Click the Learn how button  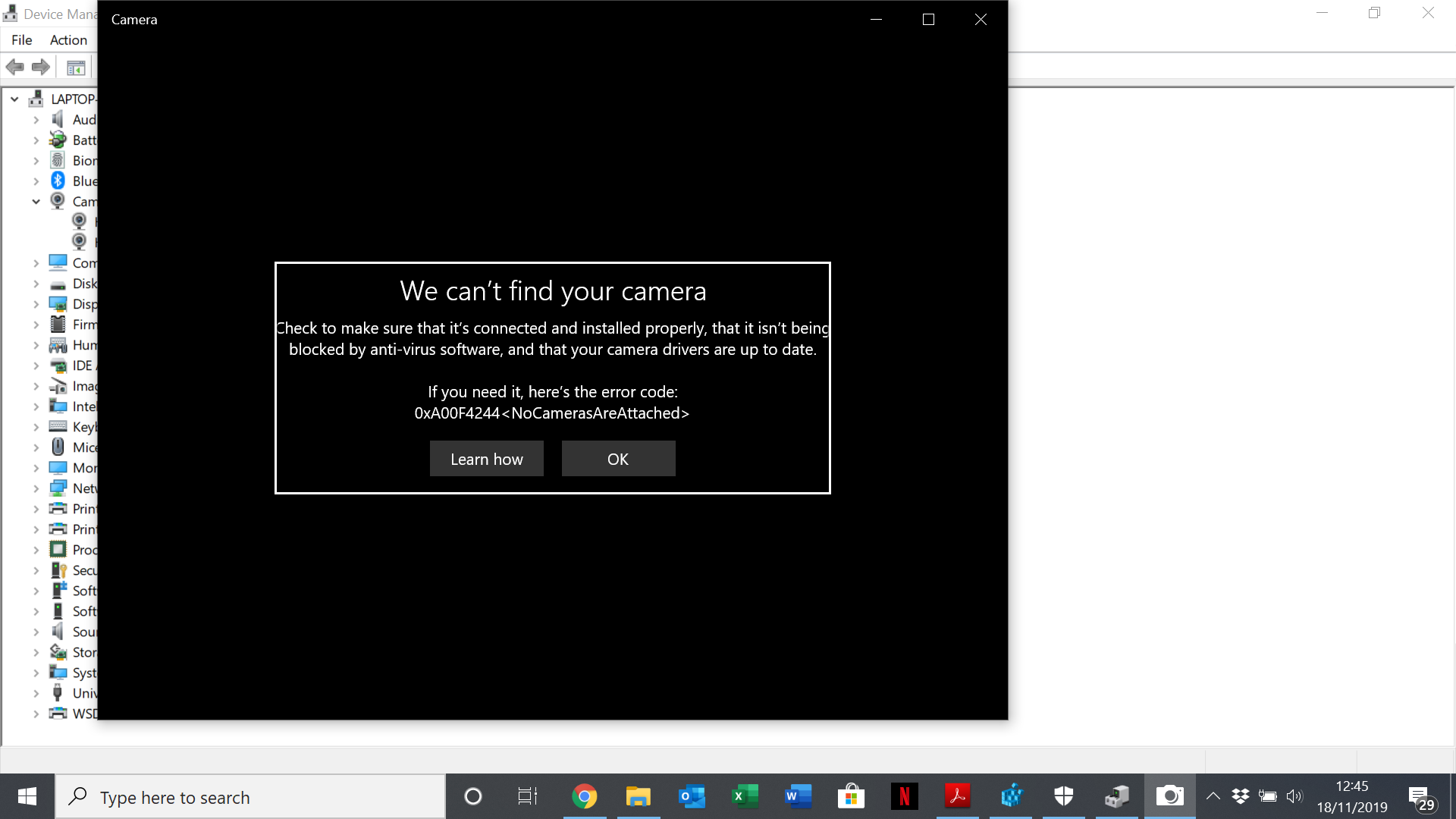coord(486,459)
